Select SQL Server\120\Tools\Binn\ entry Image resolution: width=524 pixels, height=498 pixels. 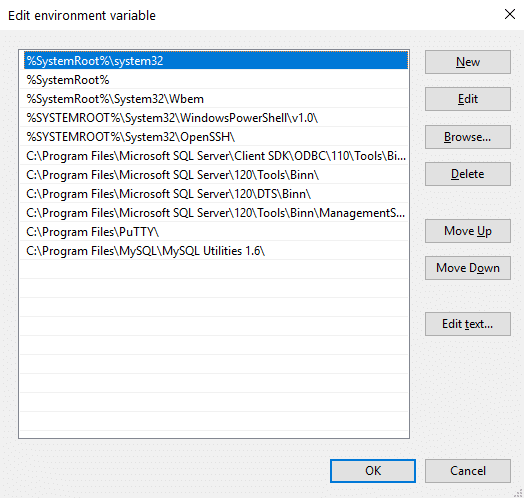(216, 175)
